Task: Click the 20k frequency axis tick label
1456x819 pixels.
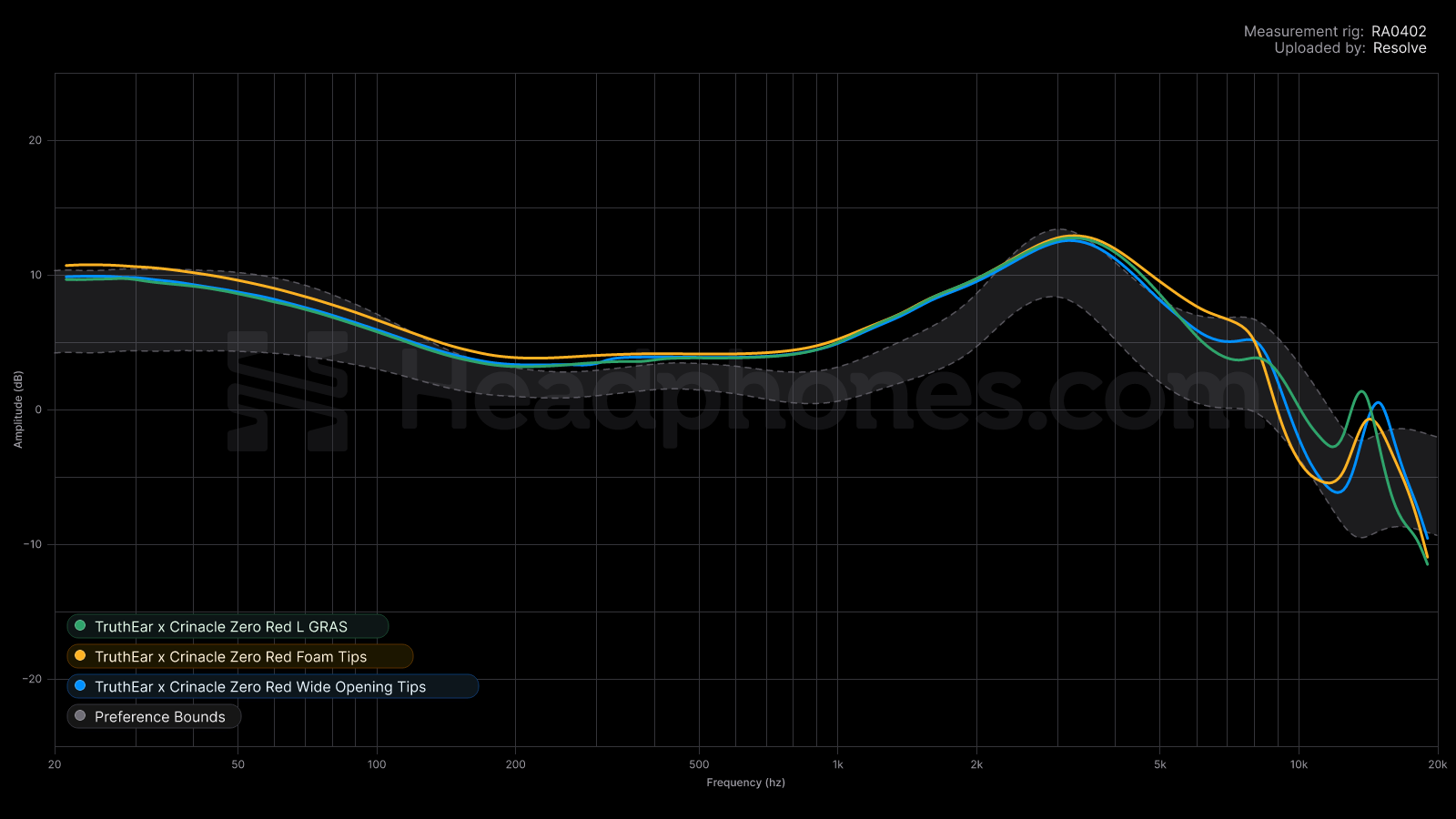Action: point(1437,764)
